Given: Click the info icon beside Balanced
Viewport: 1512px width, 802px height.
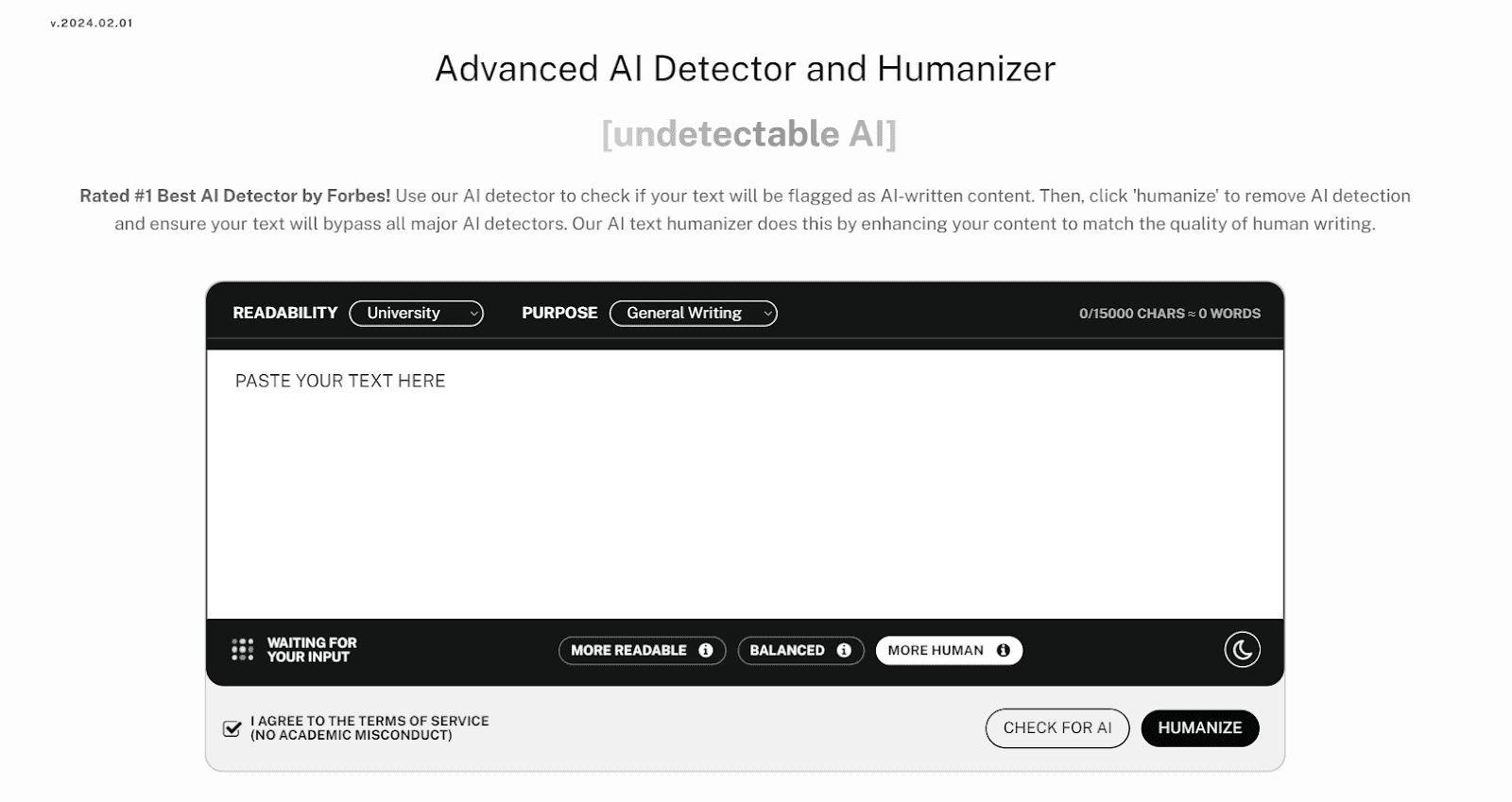Looking at the screenshot, I should [x=844, y=650].
